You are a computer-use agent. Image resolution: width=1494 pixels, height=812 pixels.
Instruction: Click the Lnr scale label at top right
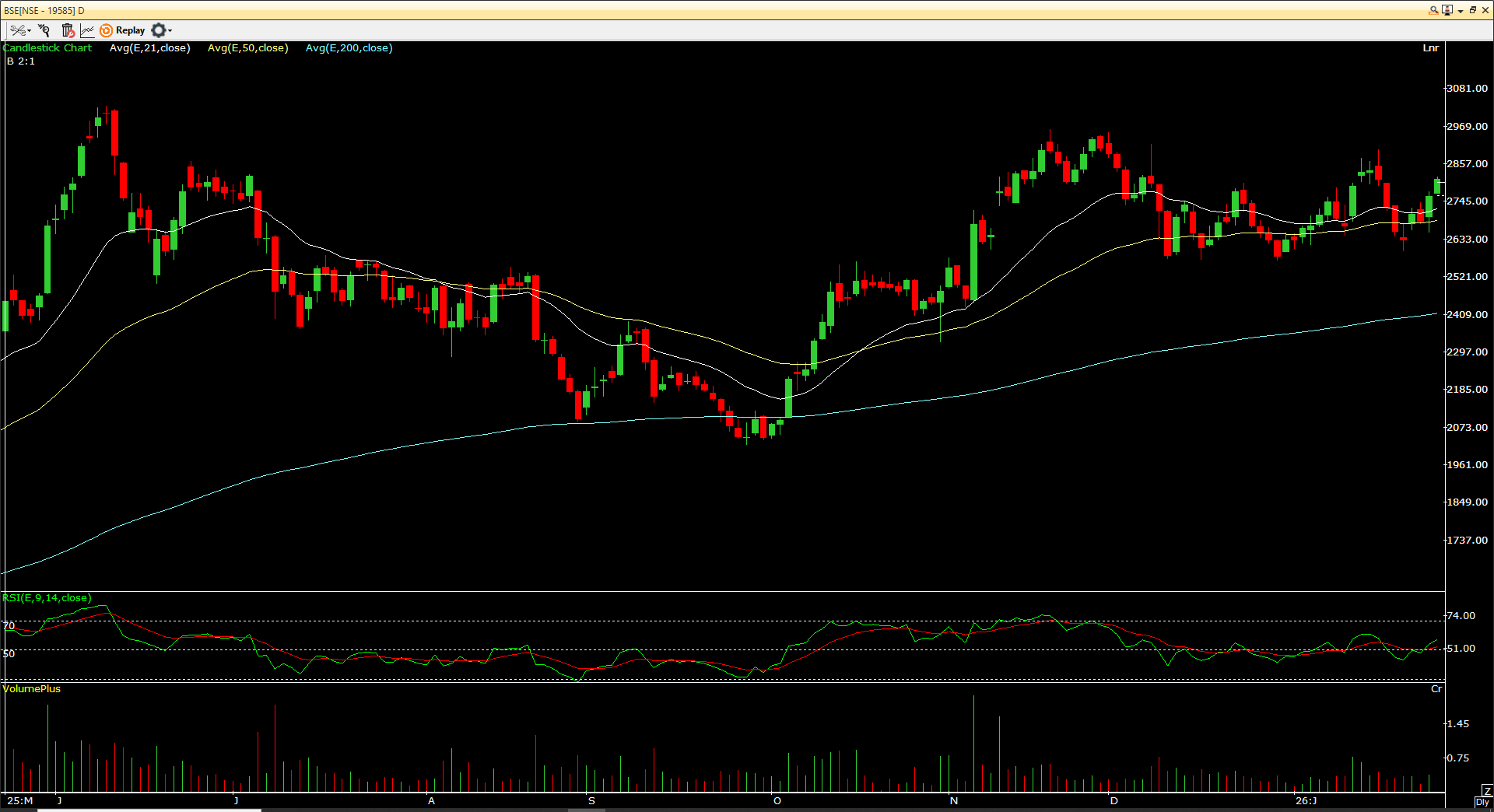tap(1431, 47)
